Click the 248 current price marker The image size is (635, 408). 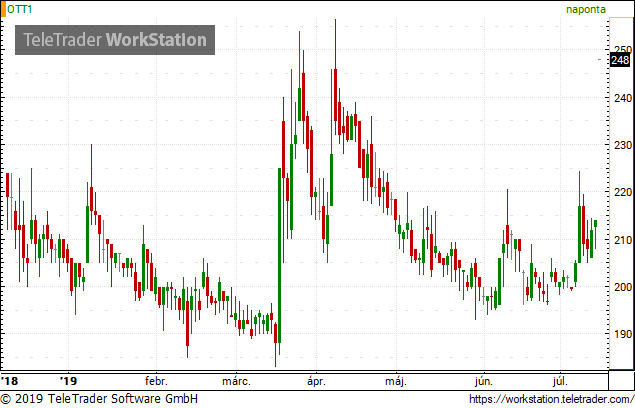620,60
